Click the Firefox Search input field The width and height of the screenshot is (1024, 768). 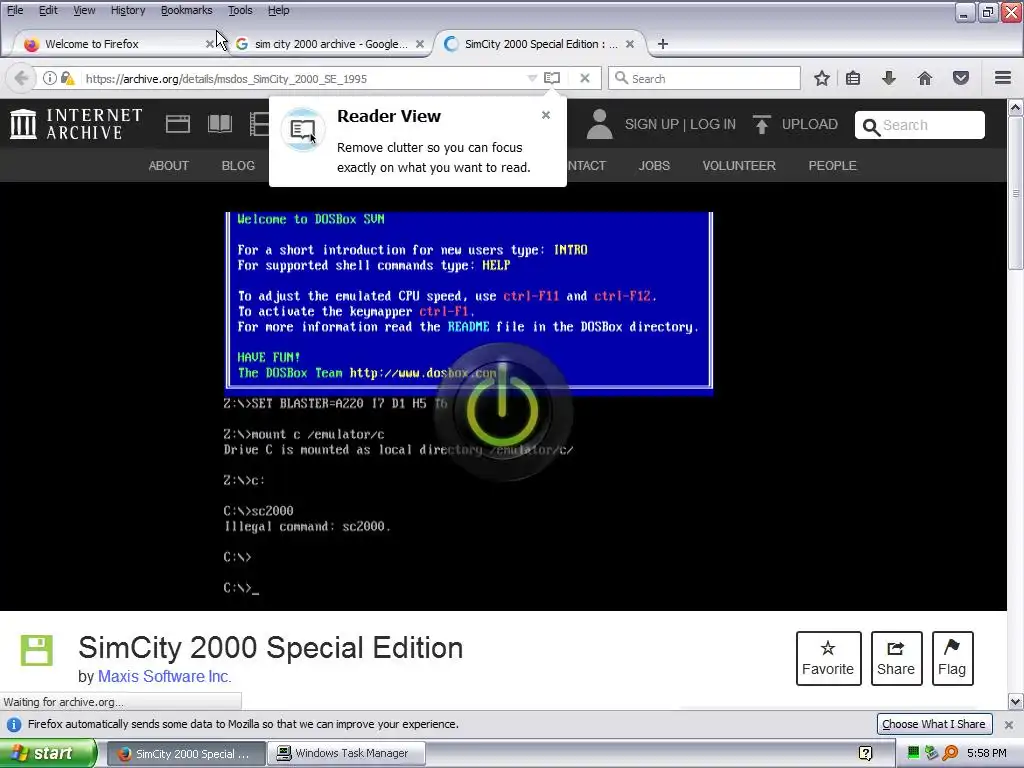704,78
